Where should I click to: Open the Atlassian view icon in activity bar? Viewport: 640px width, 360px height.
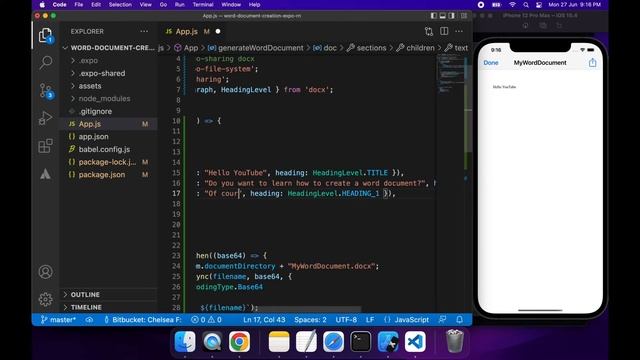coord(45,174)
